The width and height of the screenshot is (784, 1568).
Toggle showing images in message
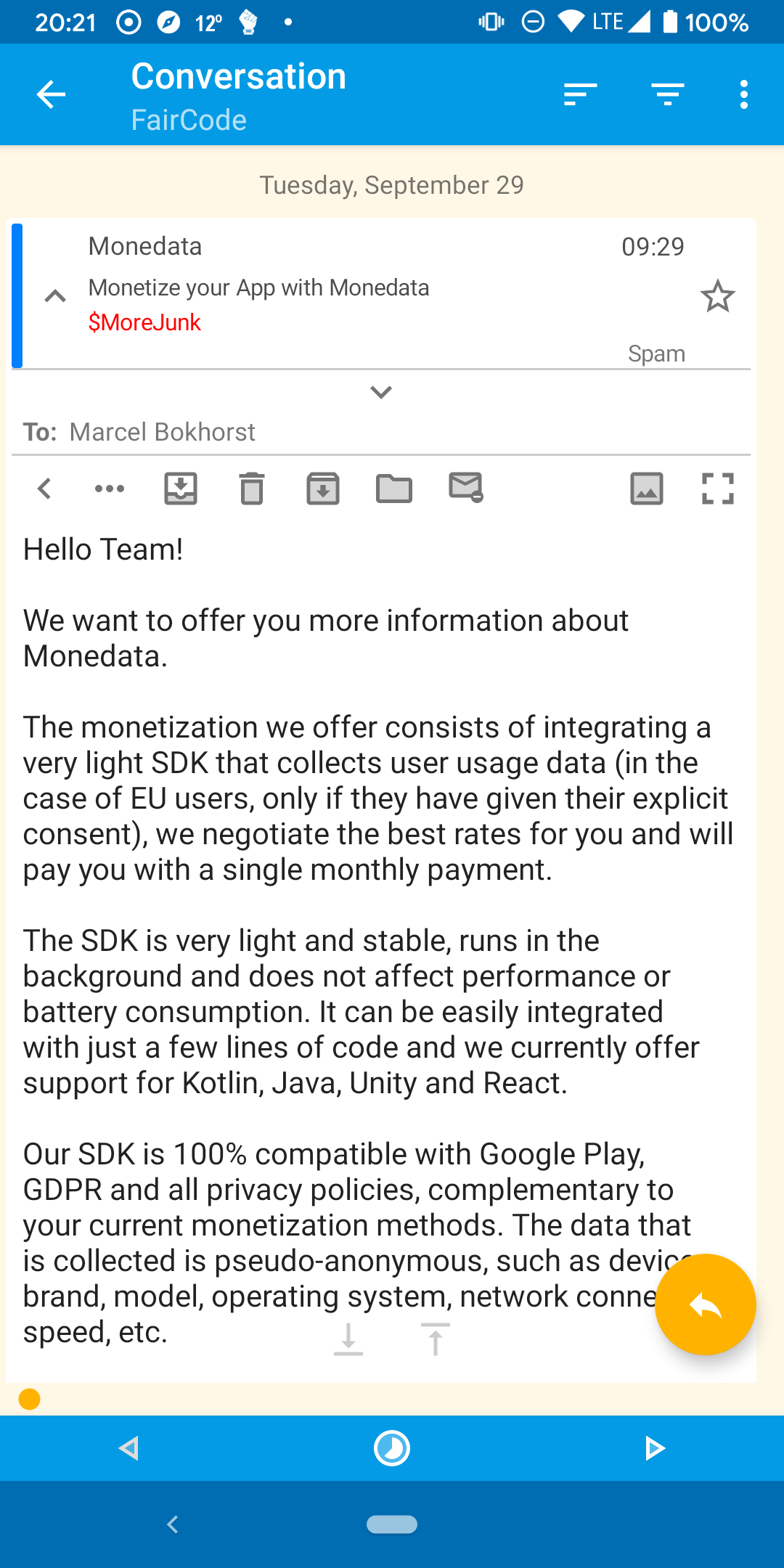pos(646,489)
